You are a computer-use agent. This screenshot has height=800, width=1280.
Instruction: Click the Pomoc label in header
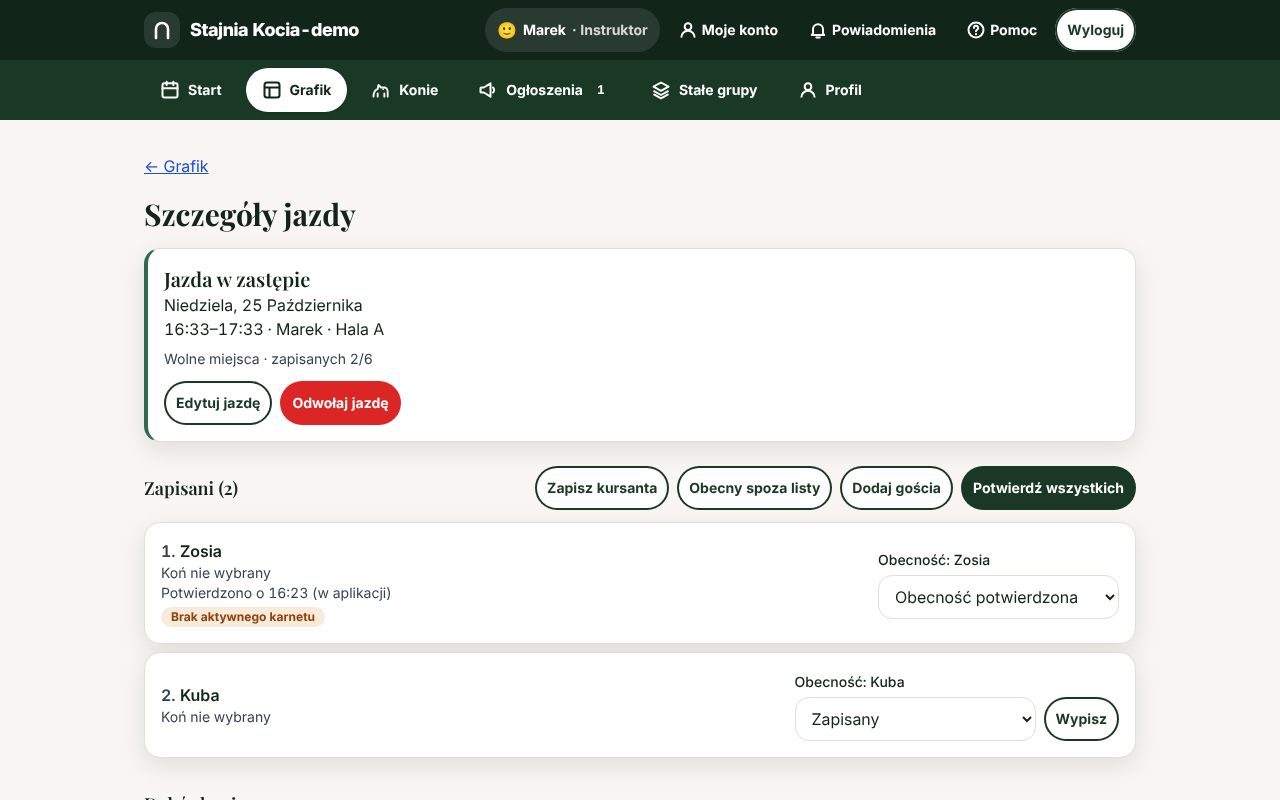click(1013, 30)
